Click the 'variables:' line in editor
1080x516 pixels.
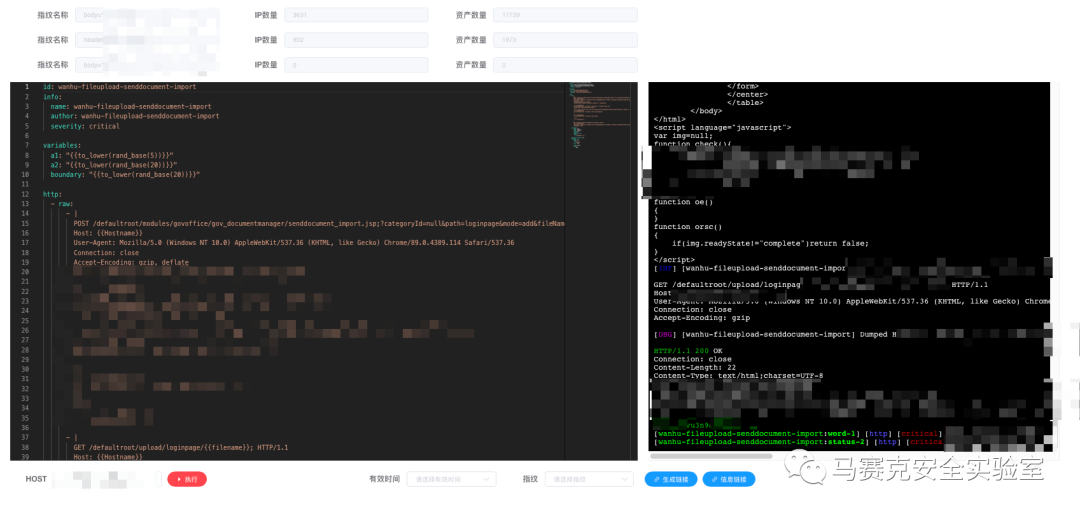(x=62, y=145)
